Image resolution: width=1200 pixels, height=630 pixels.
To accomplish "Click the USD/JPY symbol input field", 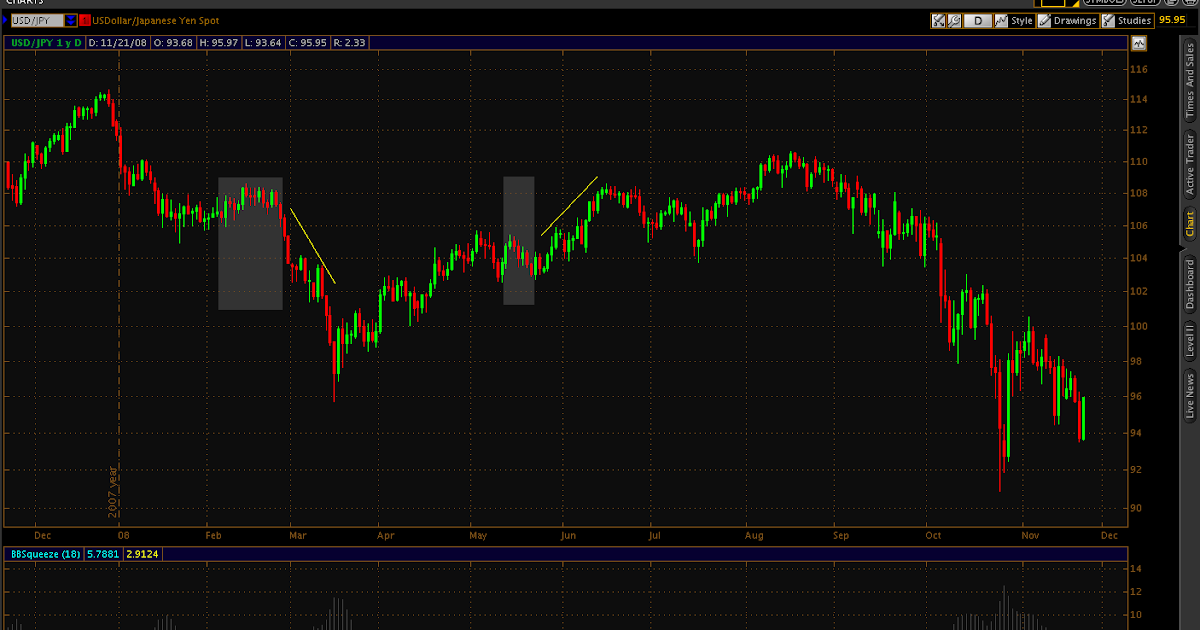I will pyautogui.click(x=36, y=20).
